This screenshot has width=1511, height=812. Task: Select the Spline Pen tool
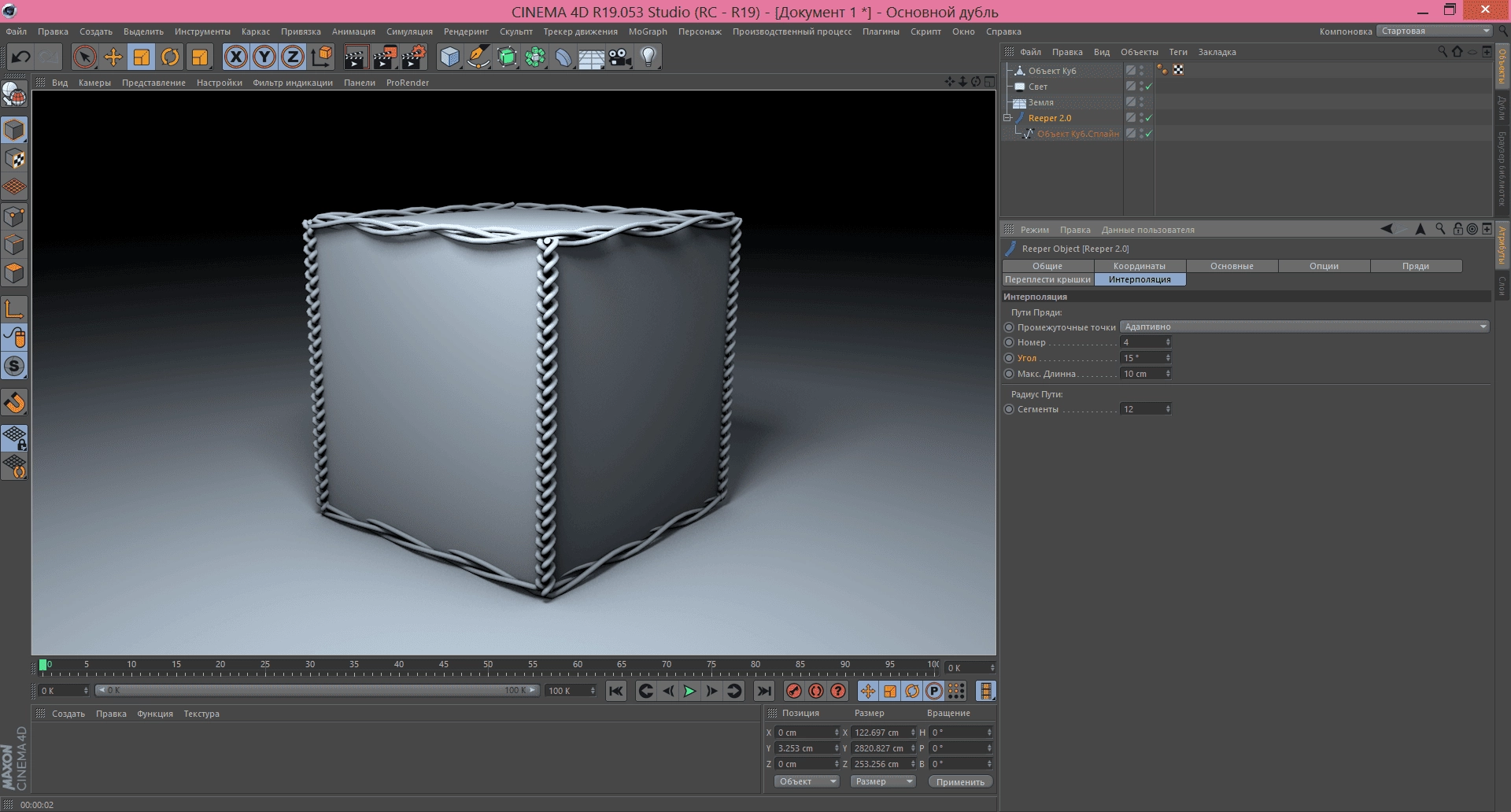478,57
